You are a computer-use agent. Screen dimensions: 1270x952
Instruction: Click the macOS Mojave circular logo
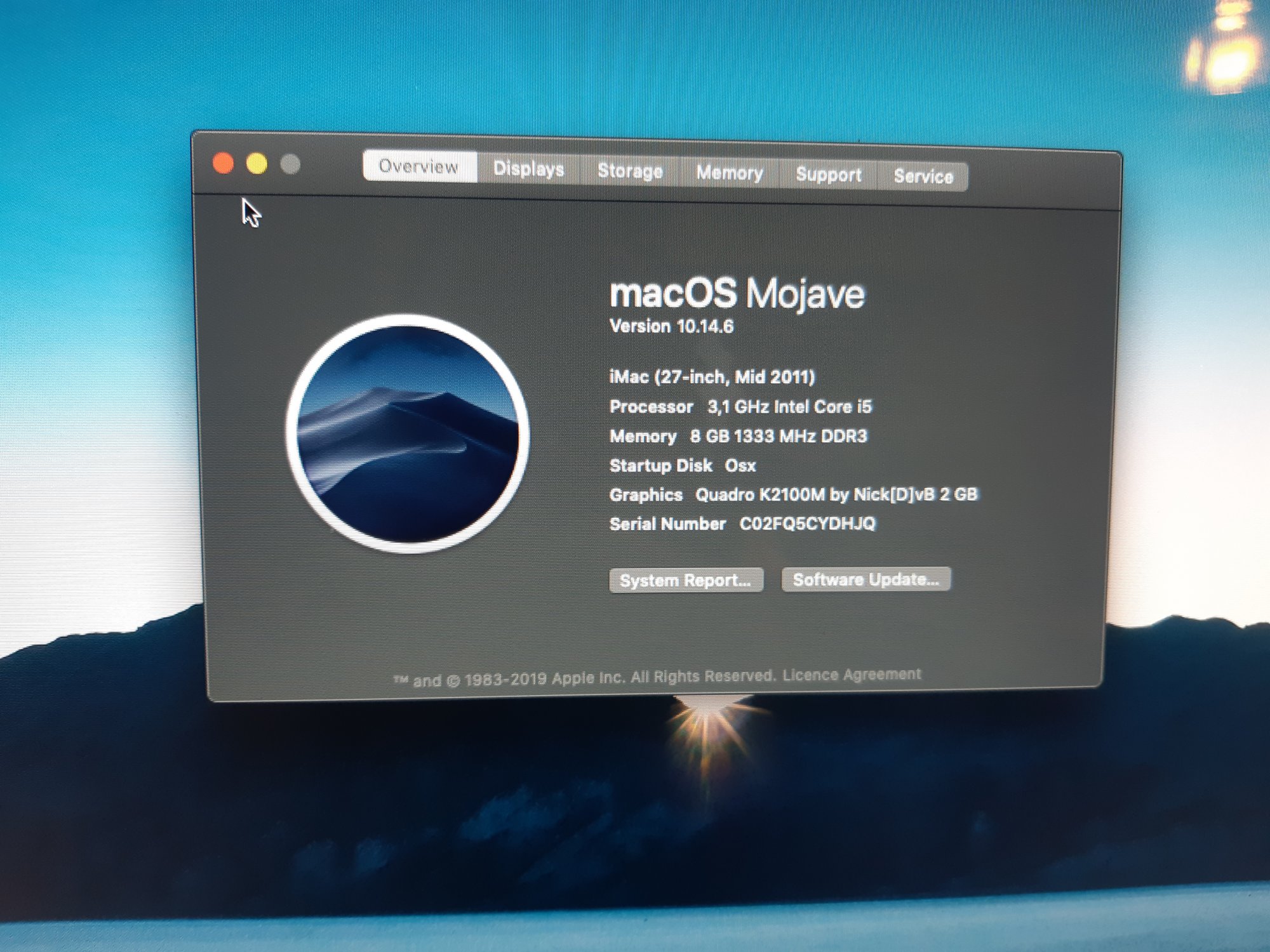point(408,433)
